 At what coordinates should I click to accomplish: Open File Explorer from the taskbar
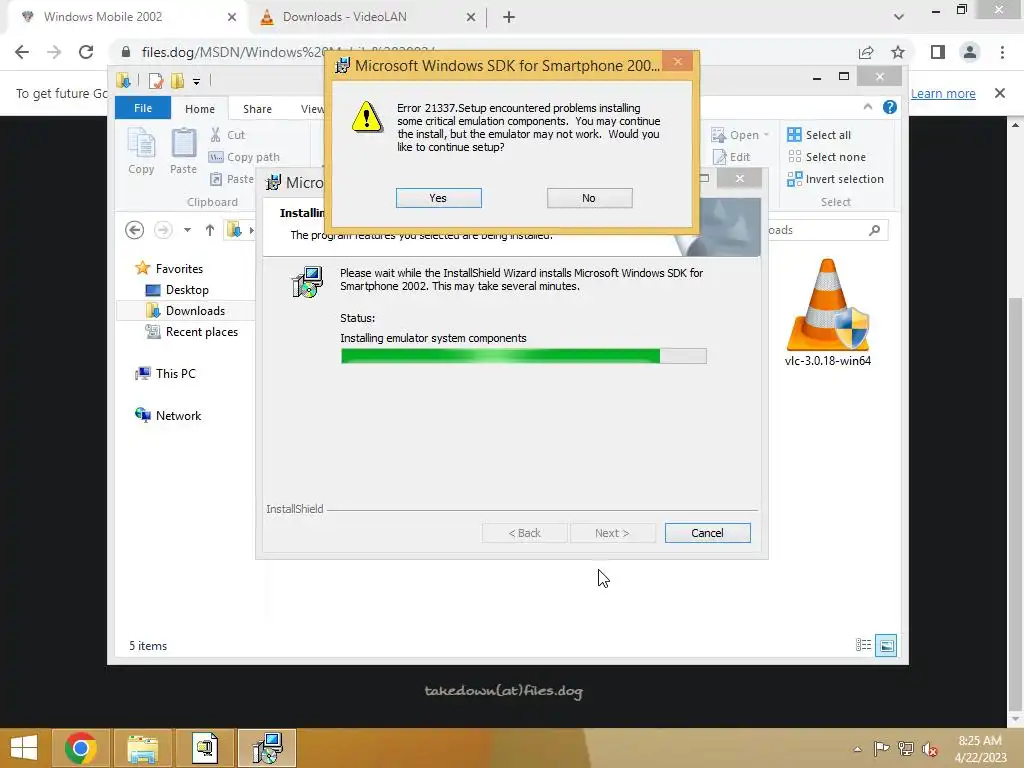(x=142, y=748)
